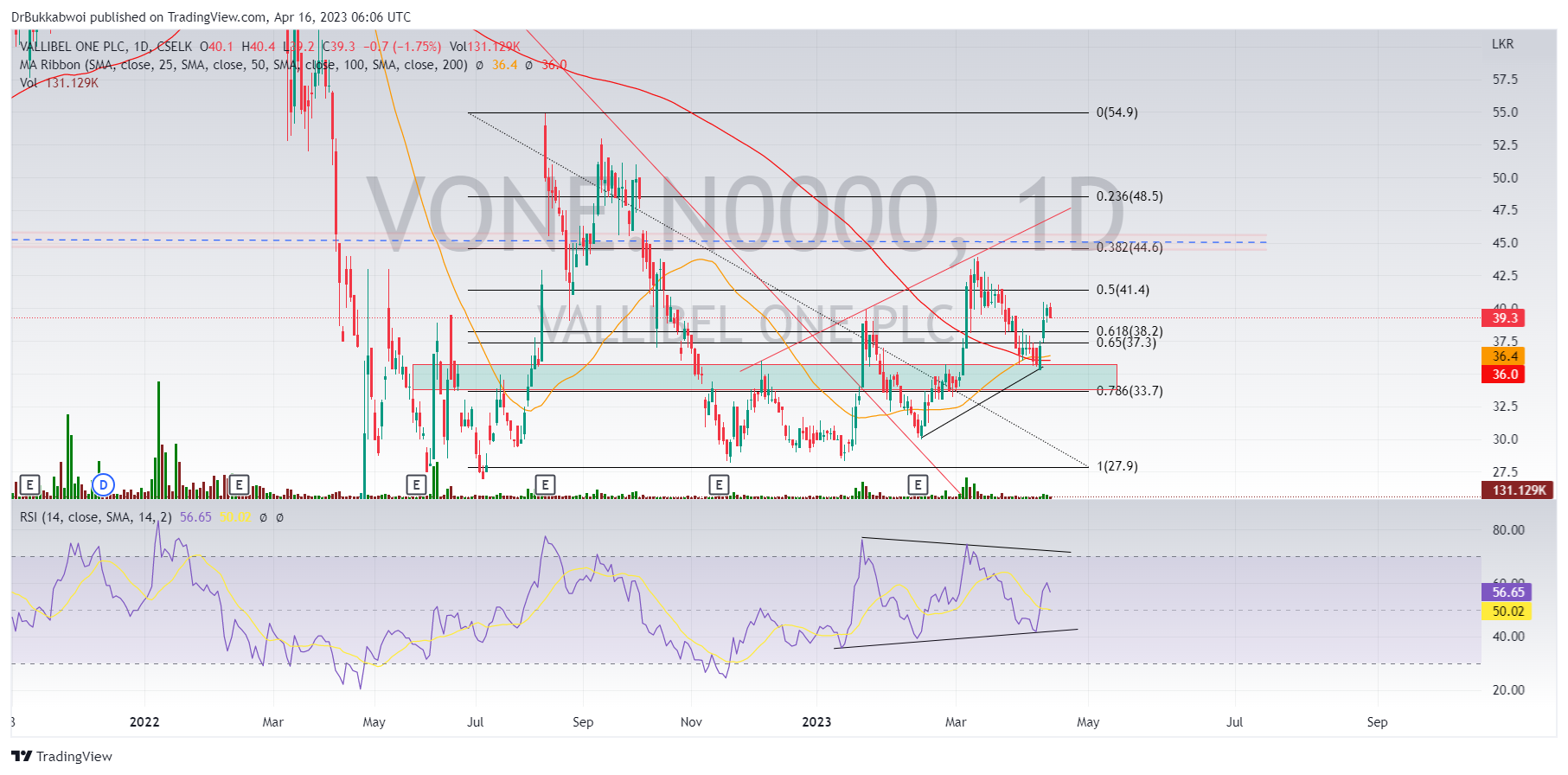The height and width of the screenshot is (775, 1568).
Task: Click the 30.0 price axis tick
Action: pyautogui.click(x=1505, y=439)
